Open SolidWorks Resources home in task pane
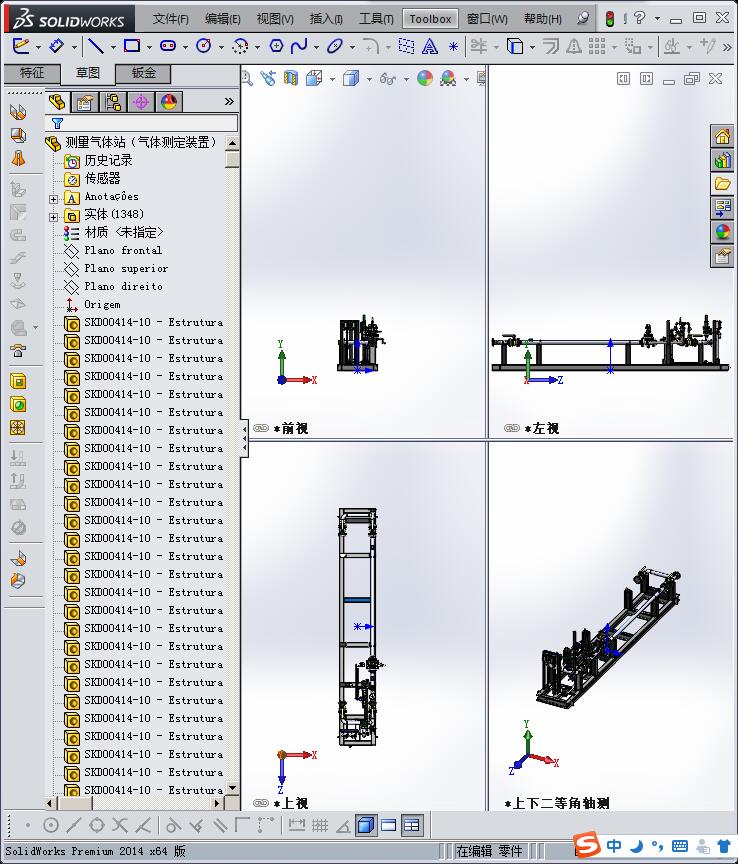The width and height of the screenshot is (738, 864). [723, 136]
